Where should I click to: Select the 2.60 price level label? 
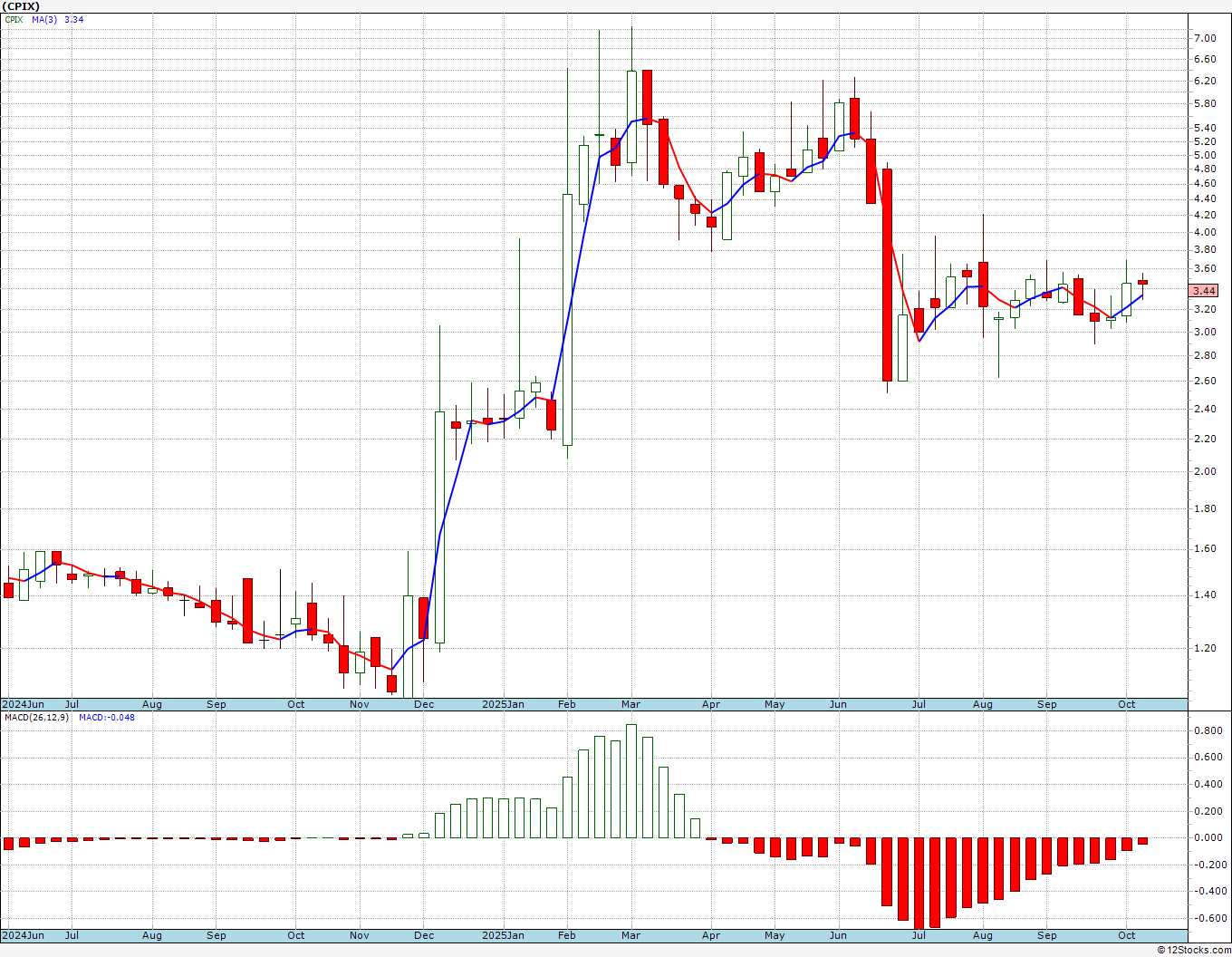pos(1205,381)
